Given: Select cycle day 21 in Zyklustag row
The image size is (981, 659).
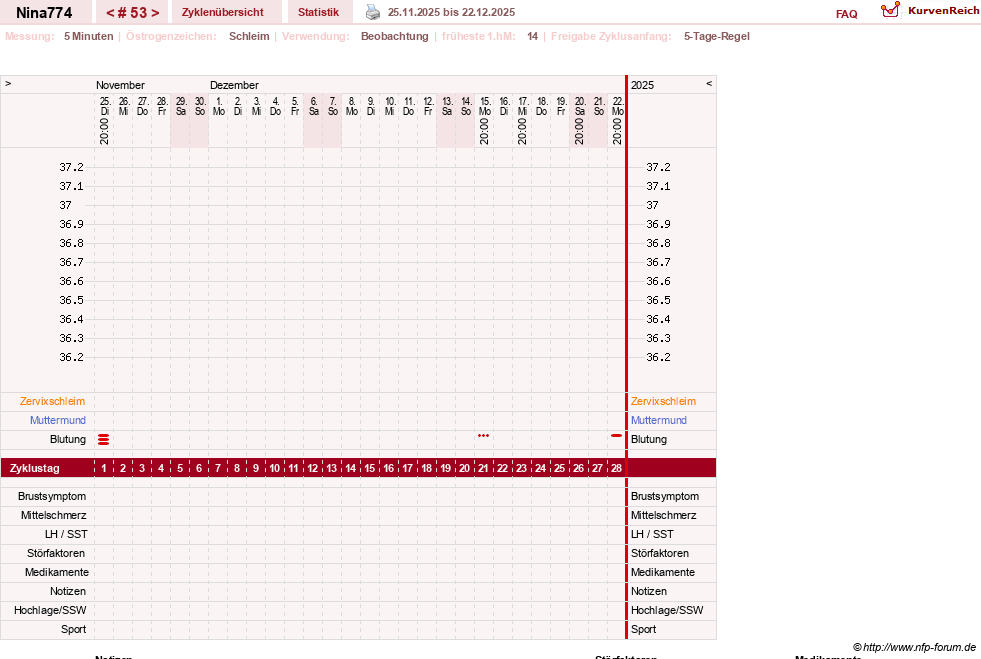Looking at the screenshot, I should [x=484, y=468].
